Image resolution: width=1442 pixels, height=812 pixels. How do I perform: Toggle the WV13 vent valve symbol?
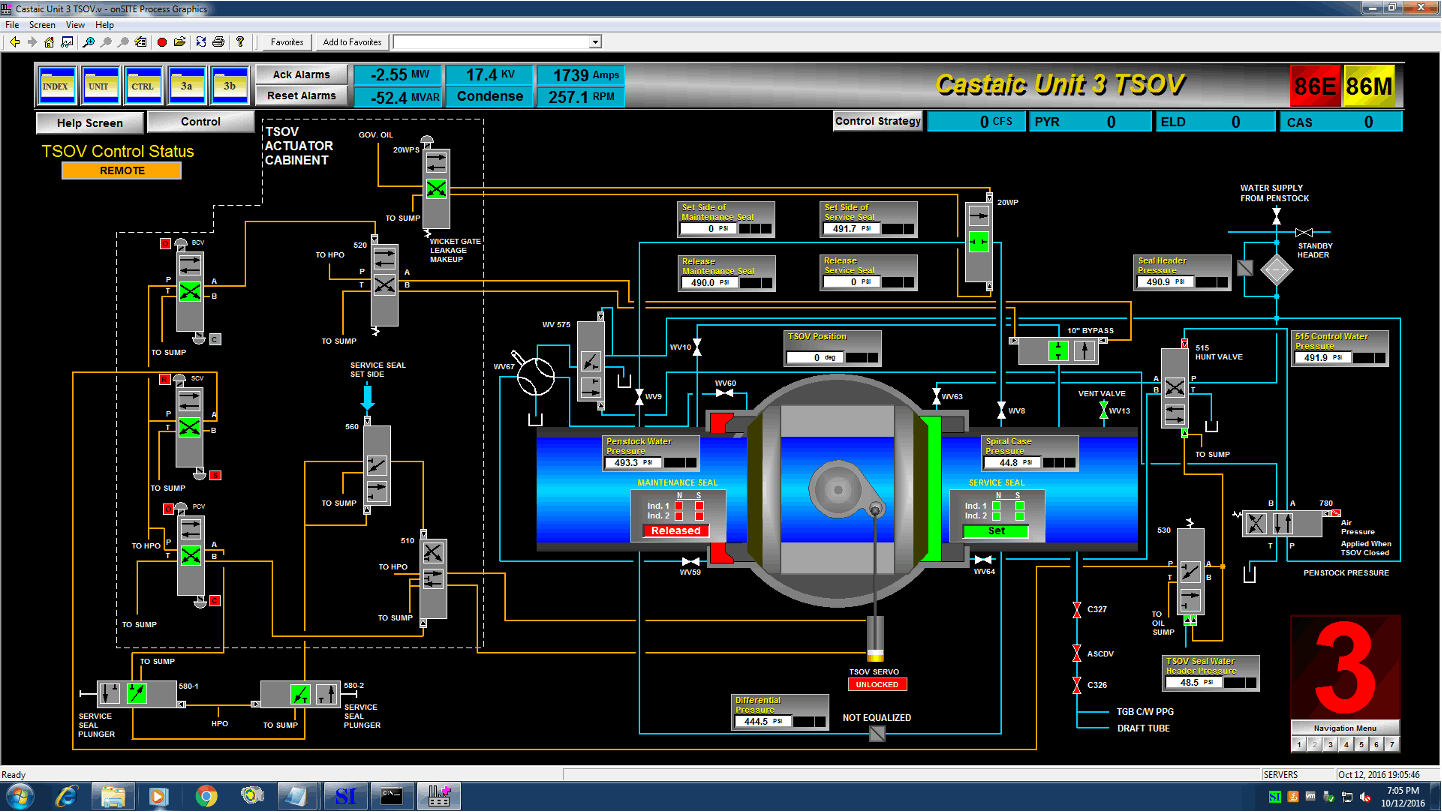coord(1104,410)
